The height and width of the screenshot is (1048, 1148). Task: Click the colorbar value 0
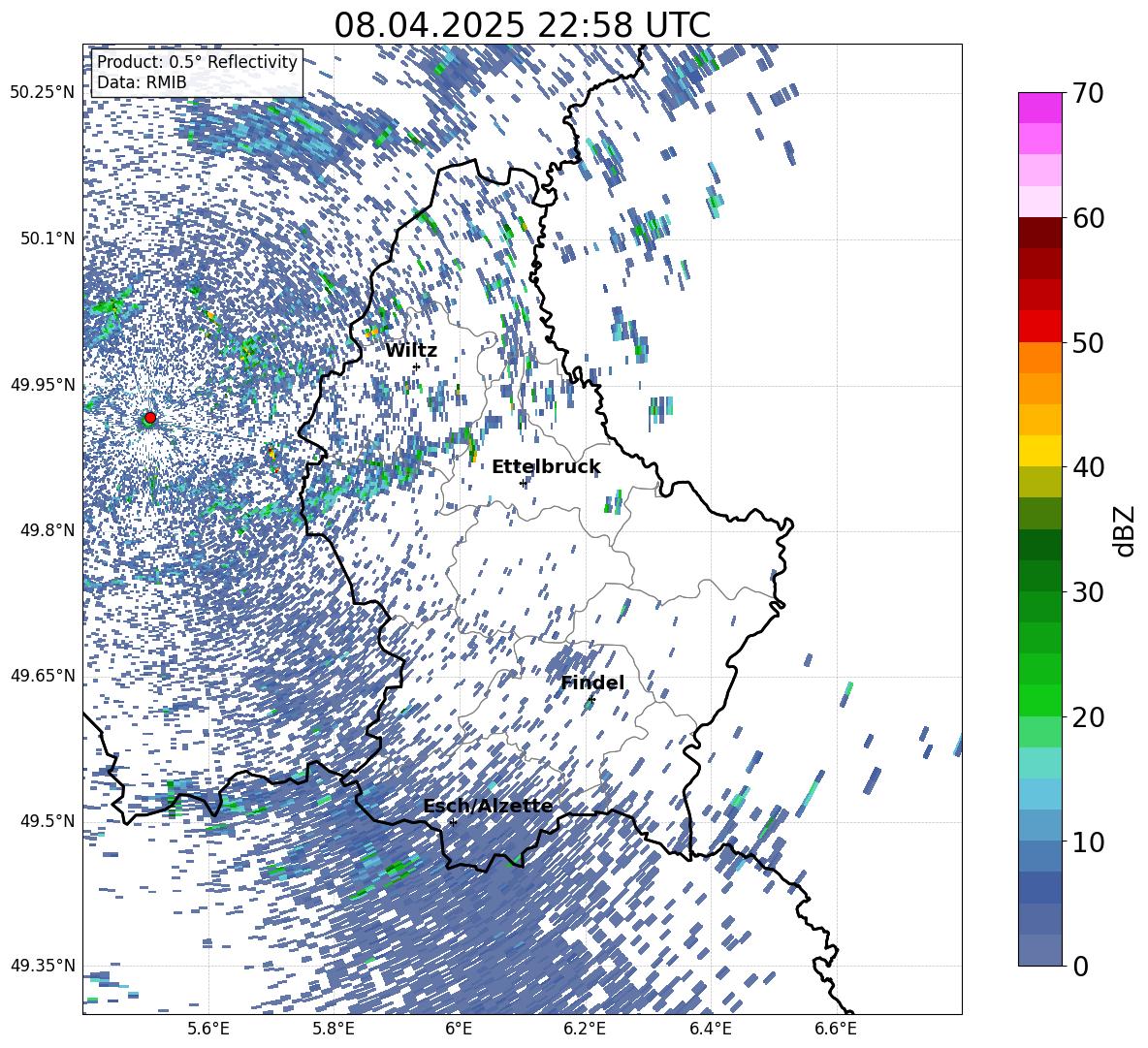point(1081,966)
